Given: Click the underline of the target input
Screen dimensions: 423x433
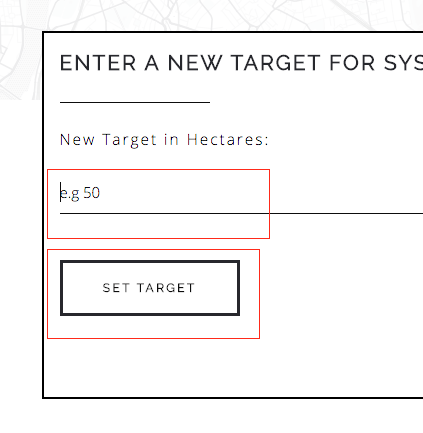Looking at the screenshot, I should (241, 213).
